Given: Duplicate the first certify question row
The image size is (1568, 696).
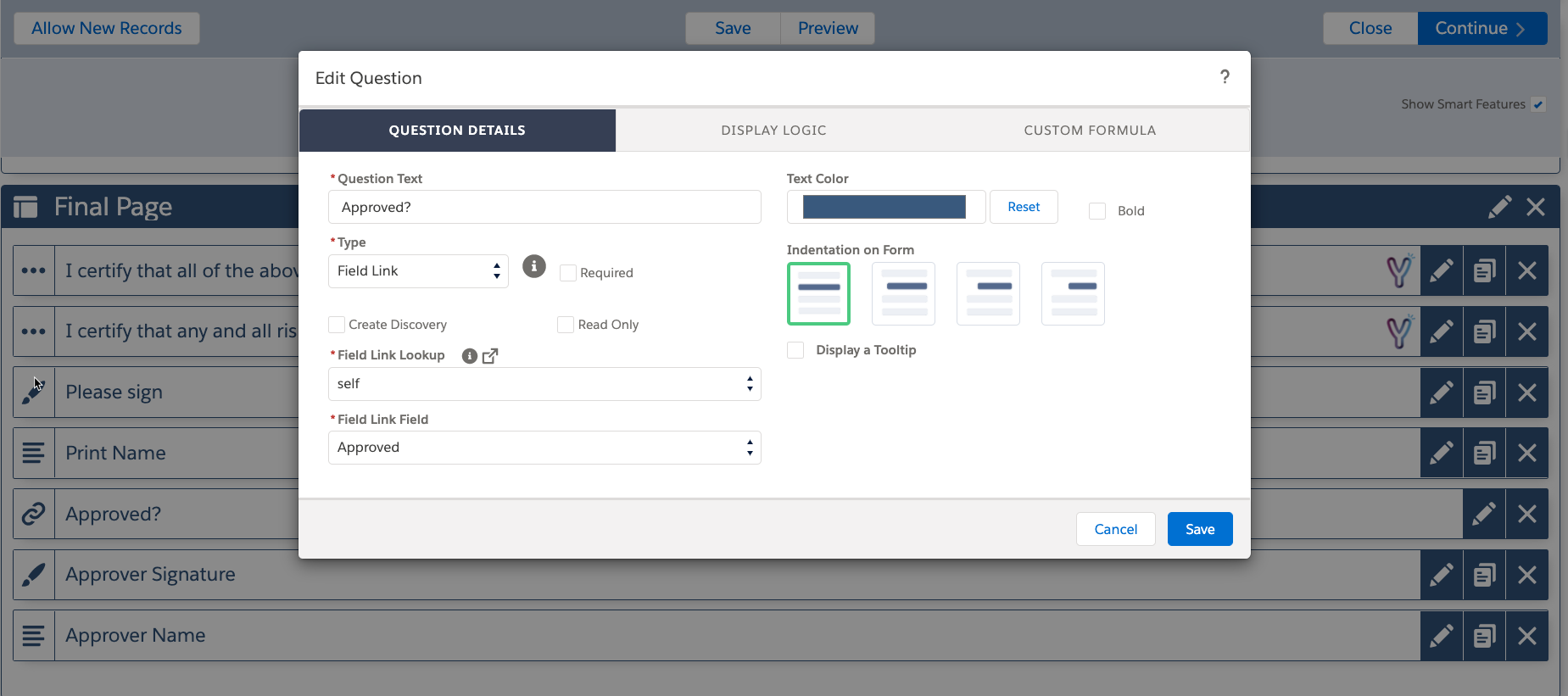Looking at the screenshot, I should [1484, 270].
